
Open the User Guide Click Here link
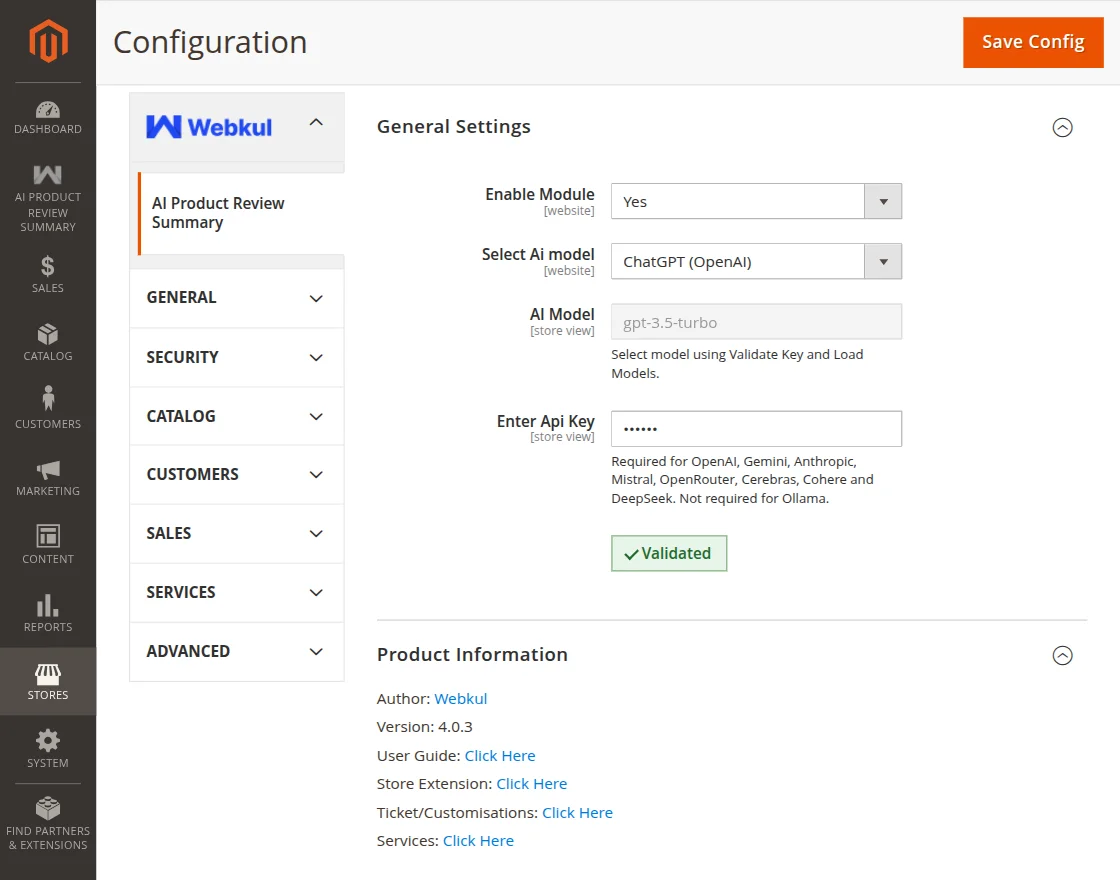(x=500, y=756)
